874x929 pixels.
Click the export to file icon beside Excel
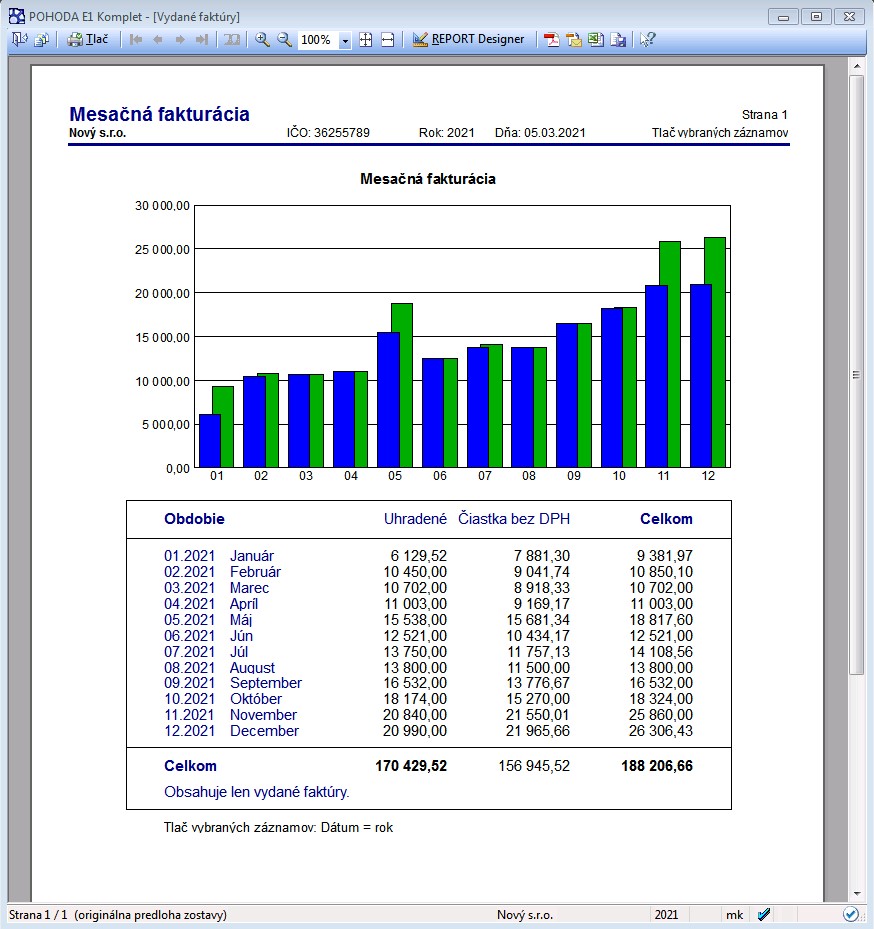coord(618,40)
